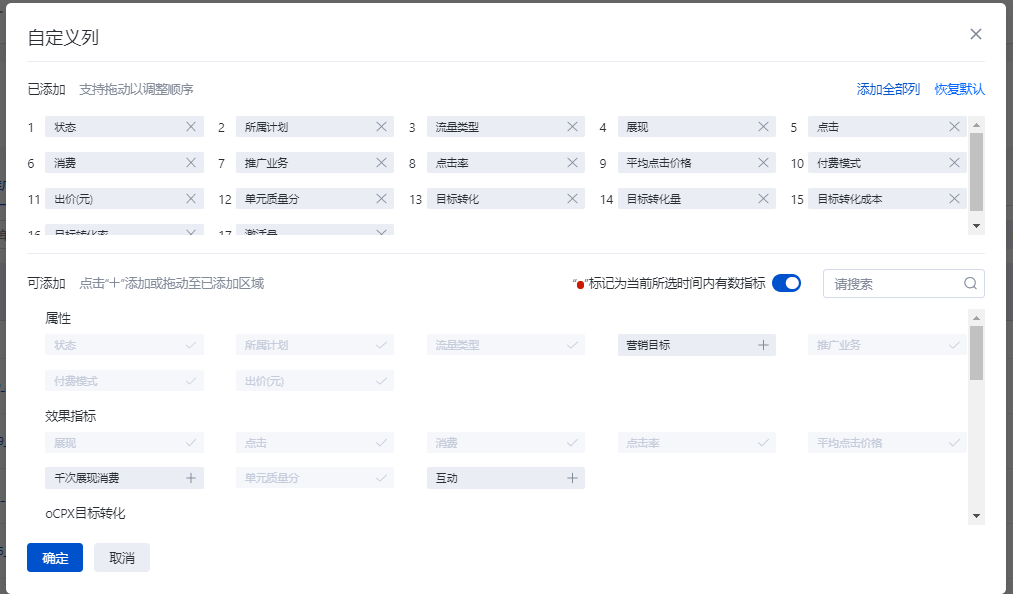This screenshot has height=594, width=1013.
Task: Add the 千次展现消费 metric column
Action: click(191, 478)
